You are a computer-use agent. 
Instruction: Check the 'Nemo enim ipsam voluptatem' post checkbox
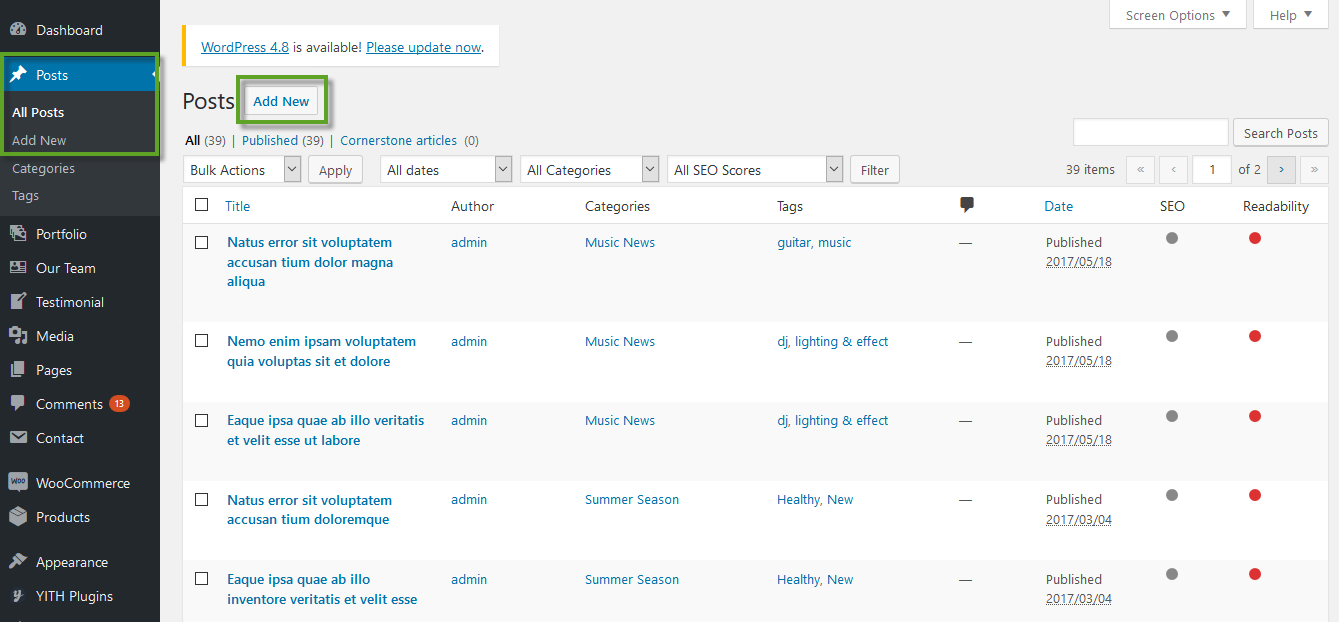click(x=202, y=341)
